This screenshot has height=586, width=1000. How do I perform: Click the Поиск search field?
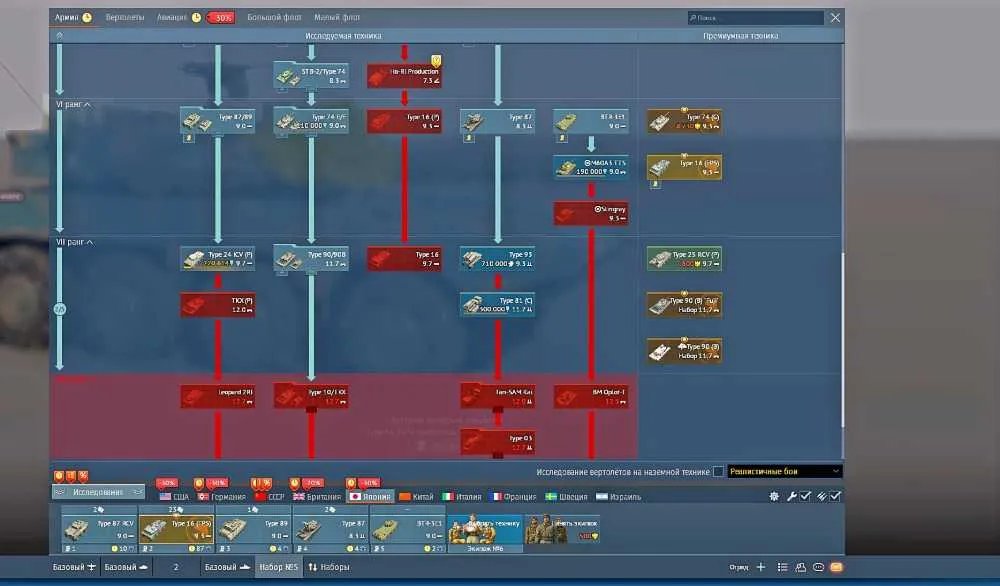pos(755,18)
